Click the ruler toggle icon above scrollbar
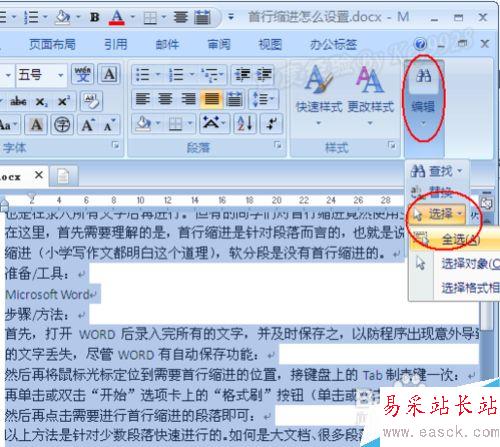This screenshot has width=500, height=447. [487, 202]
